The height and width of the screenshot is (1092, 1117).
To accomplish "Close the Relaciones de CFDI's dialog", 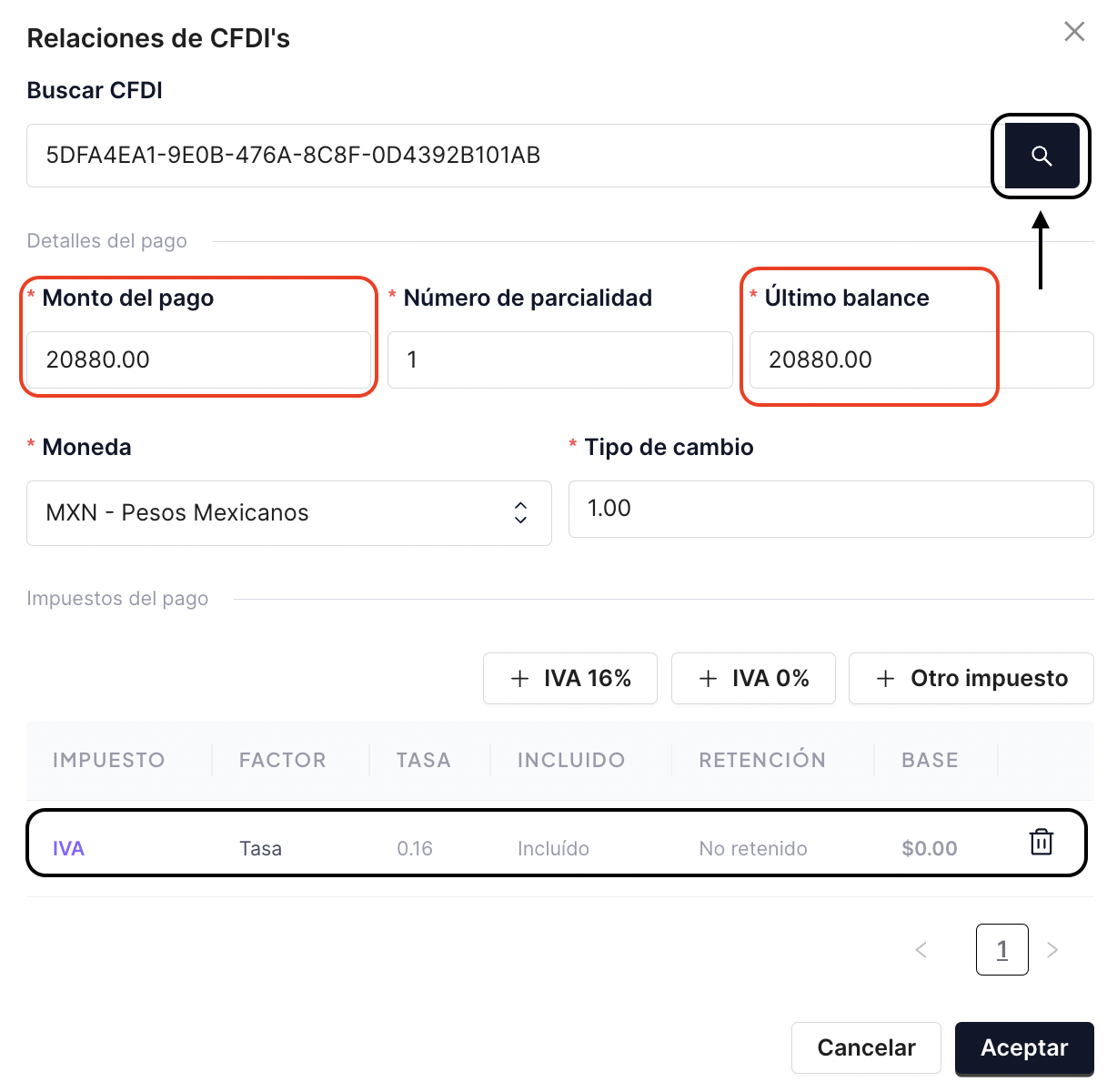I will (1074, 32).
